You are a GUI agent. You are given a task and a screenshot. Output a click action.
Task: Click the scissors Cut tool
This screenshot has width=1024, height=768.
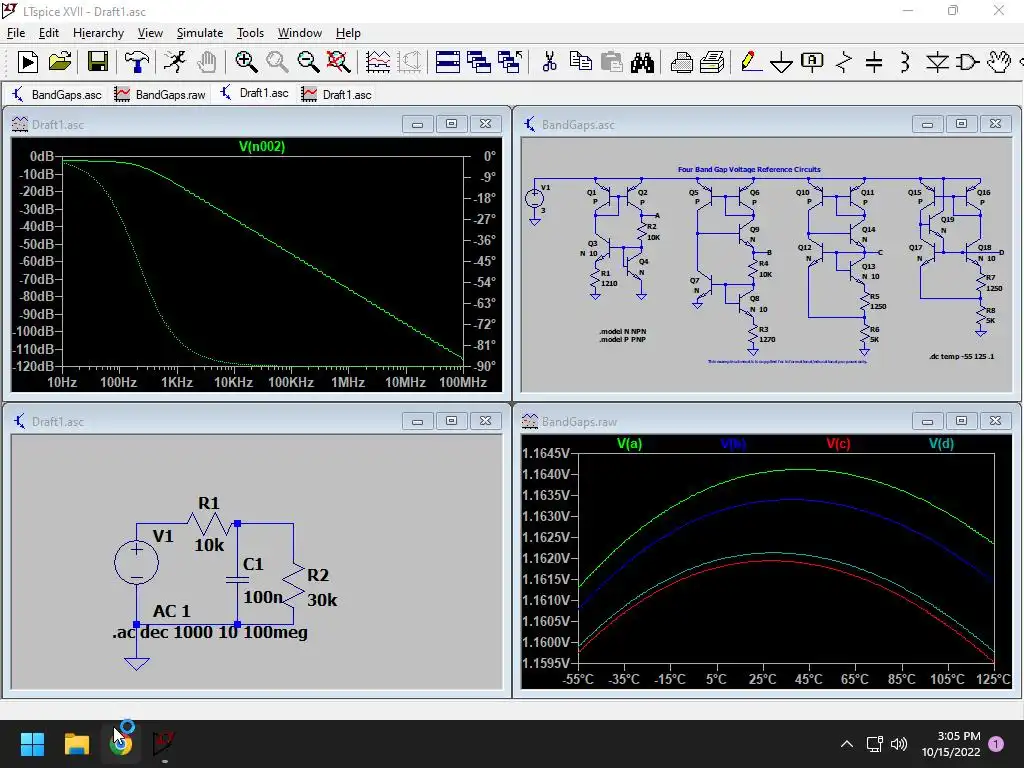(x=549, y=62)
